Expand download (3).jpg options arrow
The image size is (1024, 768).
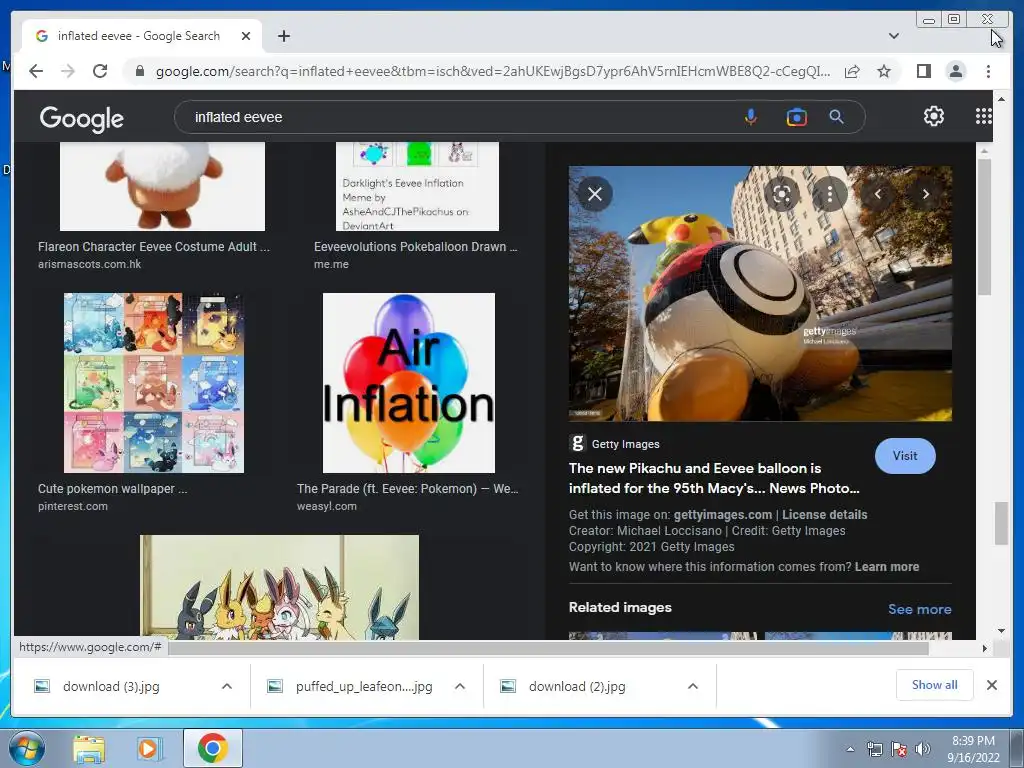(227, 686)
